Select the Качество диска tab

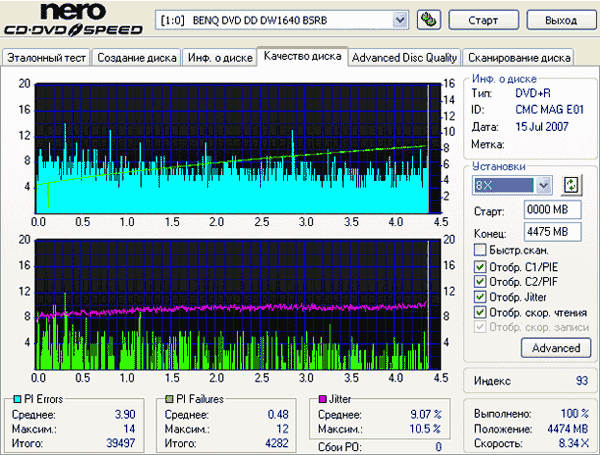(302, 56)
